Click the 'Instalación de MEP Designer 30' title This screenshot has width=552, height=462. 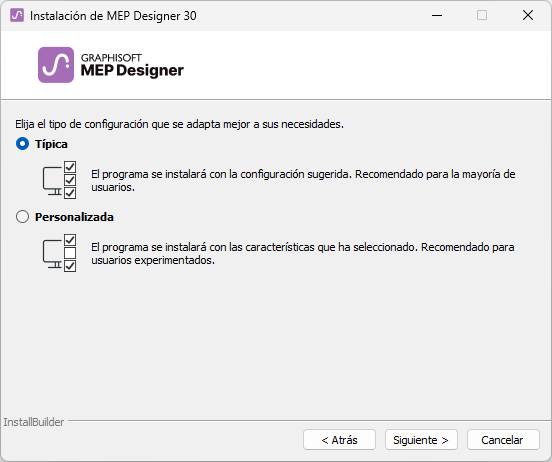(113, 16)
